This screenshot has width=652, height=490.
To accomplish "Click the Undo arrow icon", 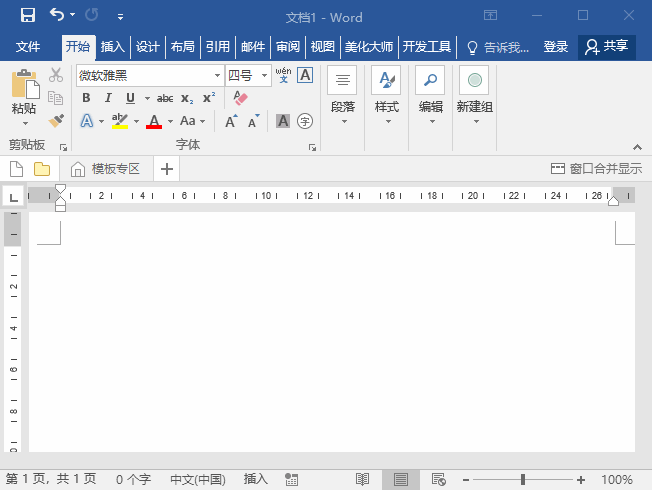I will pos(57,16).
